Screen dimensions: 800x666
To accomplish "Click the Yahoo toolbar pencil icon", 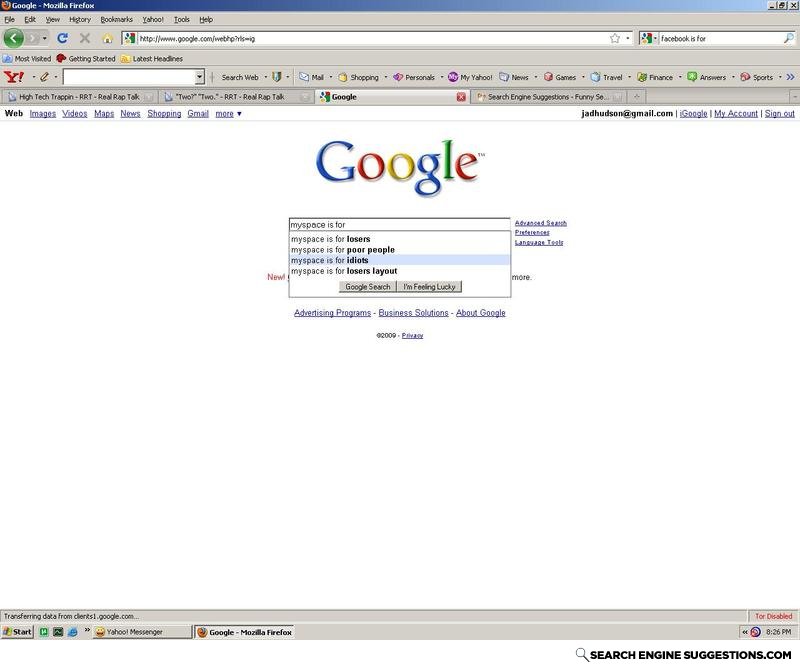I will 44,77.
